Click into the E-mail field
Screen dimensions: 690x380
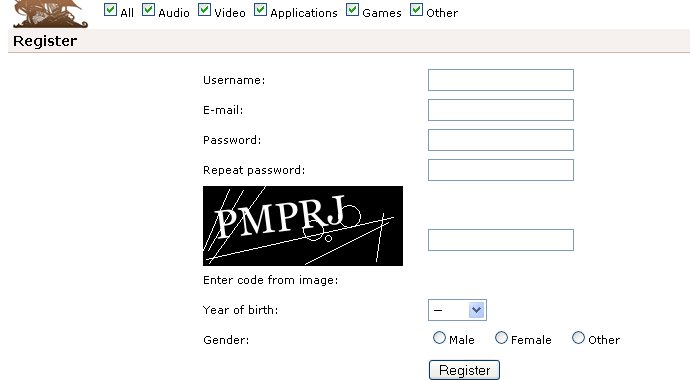(501, 110)
